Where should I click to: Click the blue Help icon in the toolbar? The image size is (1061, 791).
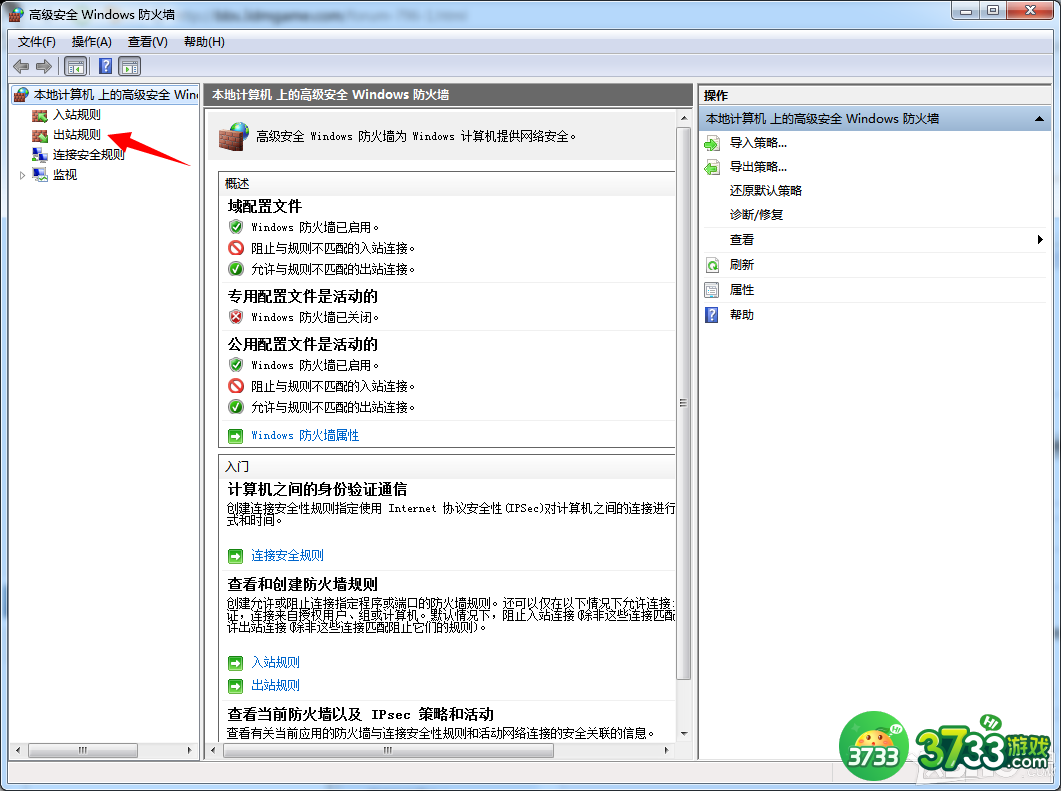point(105,67)
